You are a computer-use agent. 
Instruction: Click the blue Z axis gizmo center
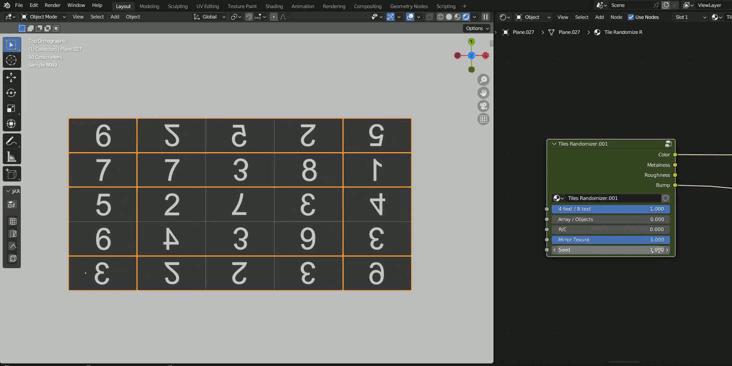coord(472,56)
